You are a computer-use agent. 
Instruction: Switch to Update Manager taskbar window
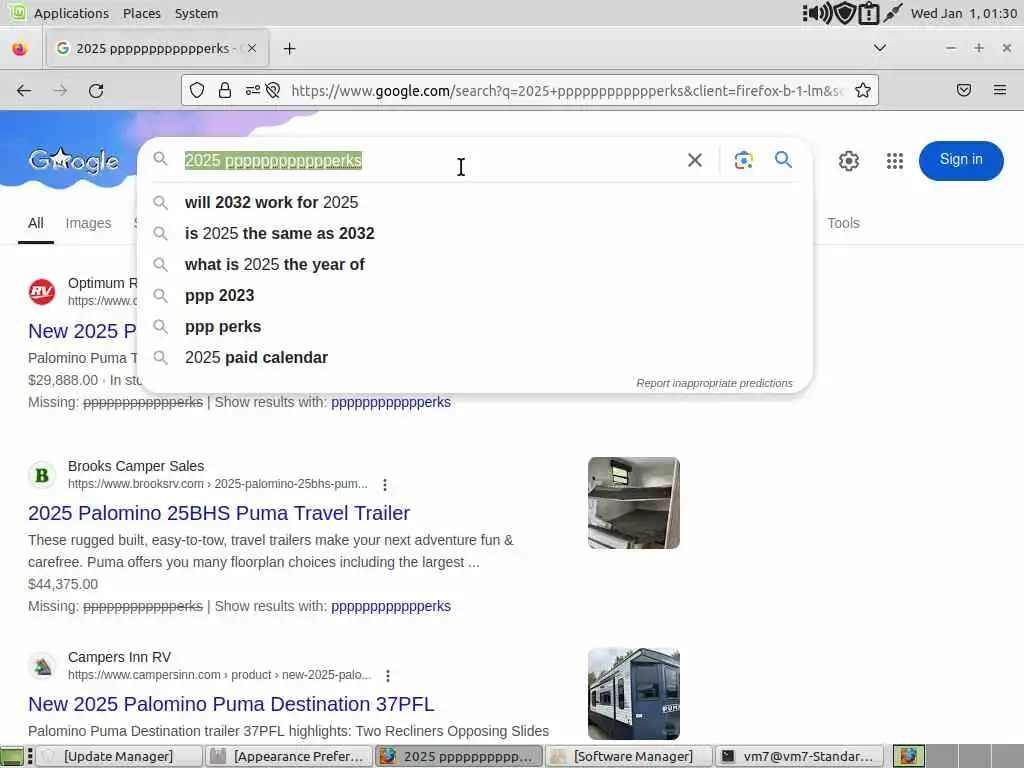point(118,756)
